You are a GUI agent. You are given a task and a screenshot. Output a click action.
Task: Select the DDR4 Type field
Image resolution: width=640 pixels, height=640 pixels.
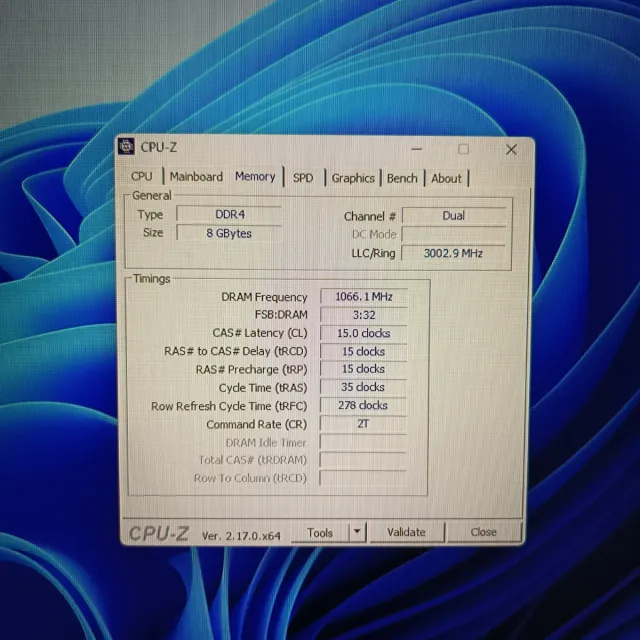(228, 214)
